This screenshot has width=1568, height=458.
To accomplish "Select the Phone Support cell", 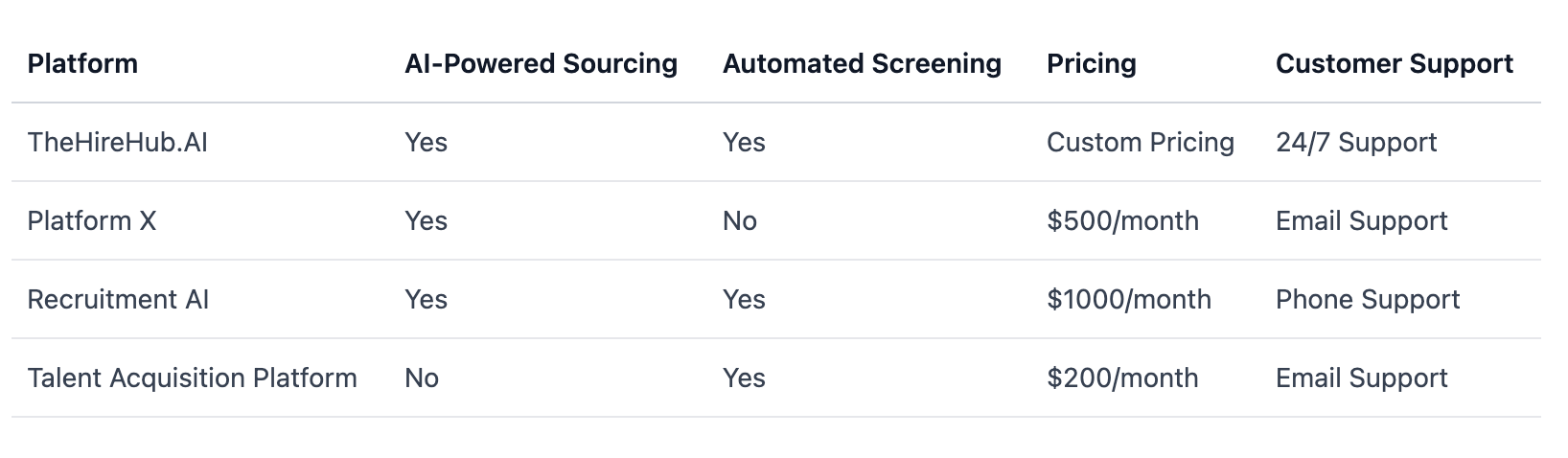I will tap(1367, 299).
